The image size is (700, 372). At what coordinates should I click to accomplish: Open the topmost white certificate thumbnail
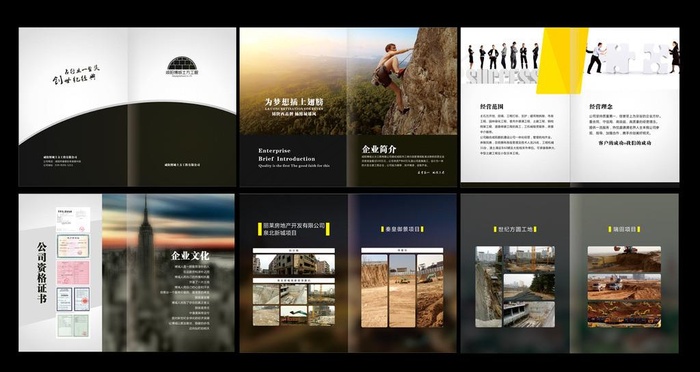pos(73,219)
